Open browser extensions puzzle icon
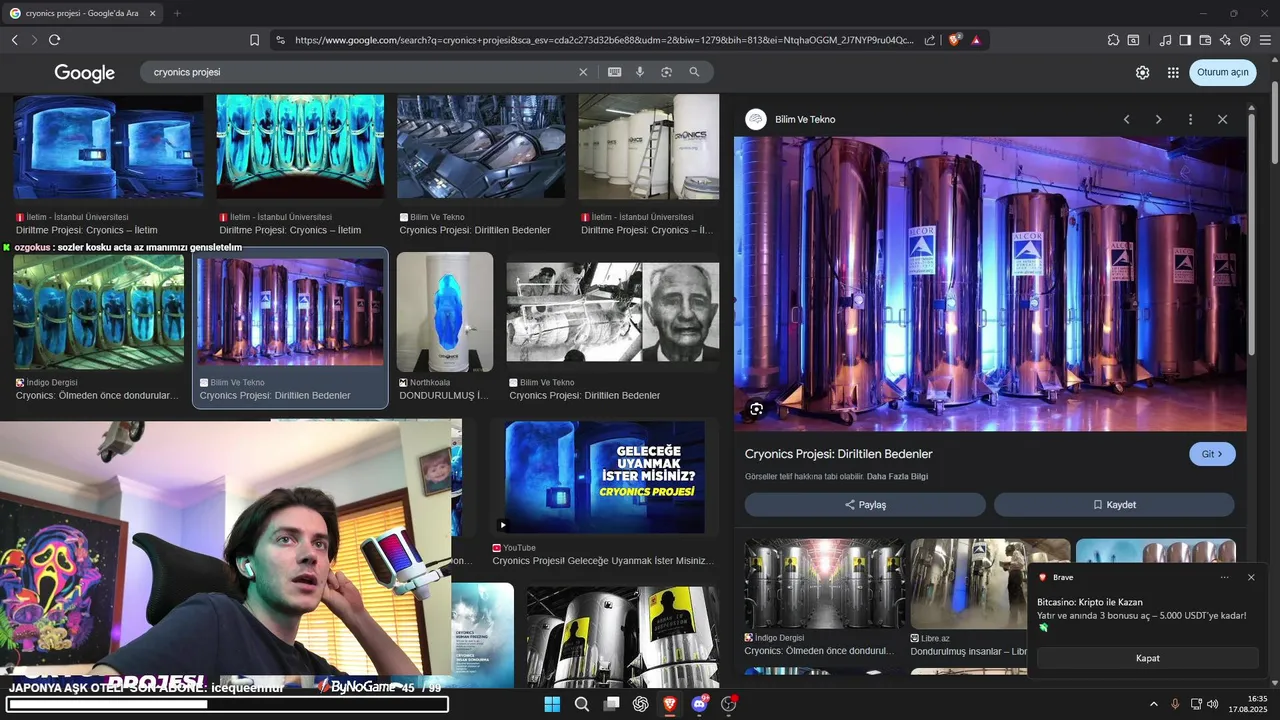 (1113, 40)
